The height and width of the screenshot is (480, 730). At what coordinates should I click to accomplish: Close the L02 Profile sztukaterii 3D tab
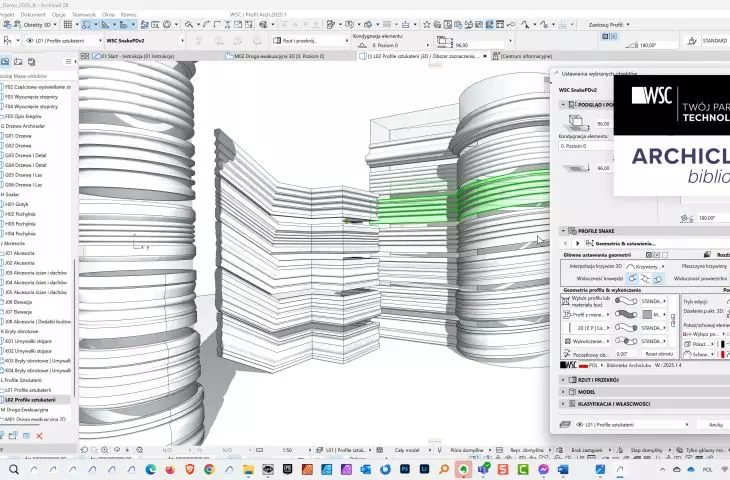coord(485,56)
